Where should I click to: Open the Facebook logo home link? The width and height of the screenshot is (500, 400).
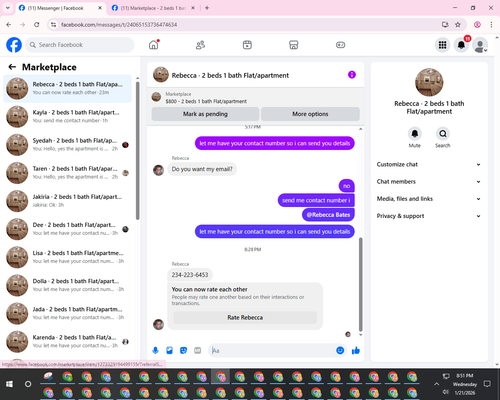tap(14, 45)
